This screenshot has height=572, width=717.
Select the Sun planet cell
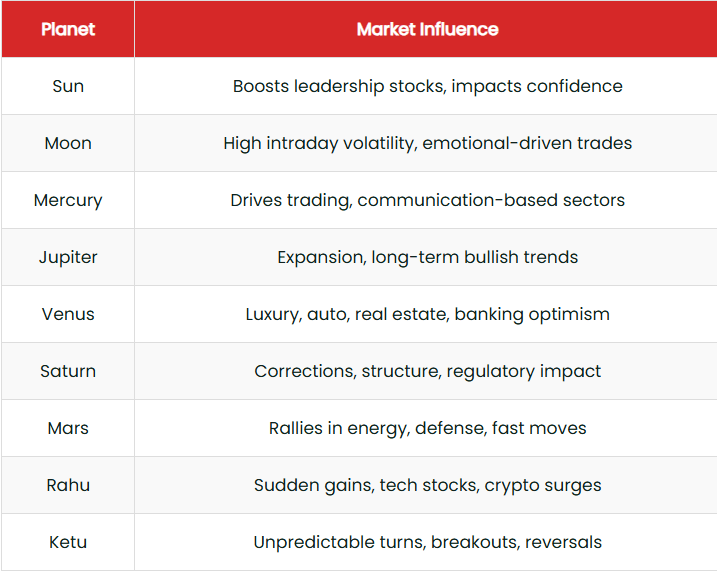pos(68,86)
